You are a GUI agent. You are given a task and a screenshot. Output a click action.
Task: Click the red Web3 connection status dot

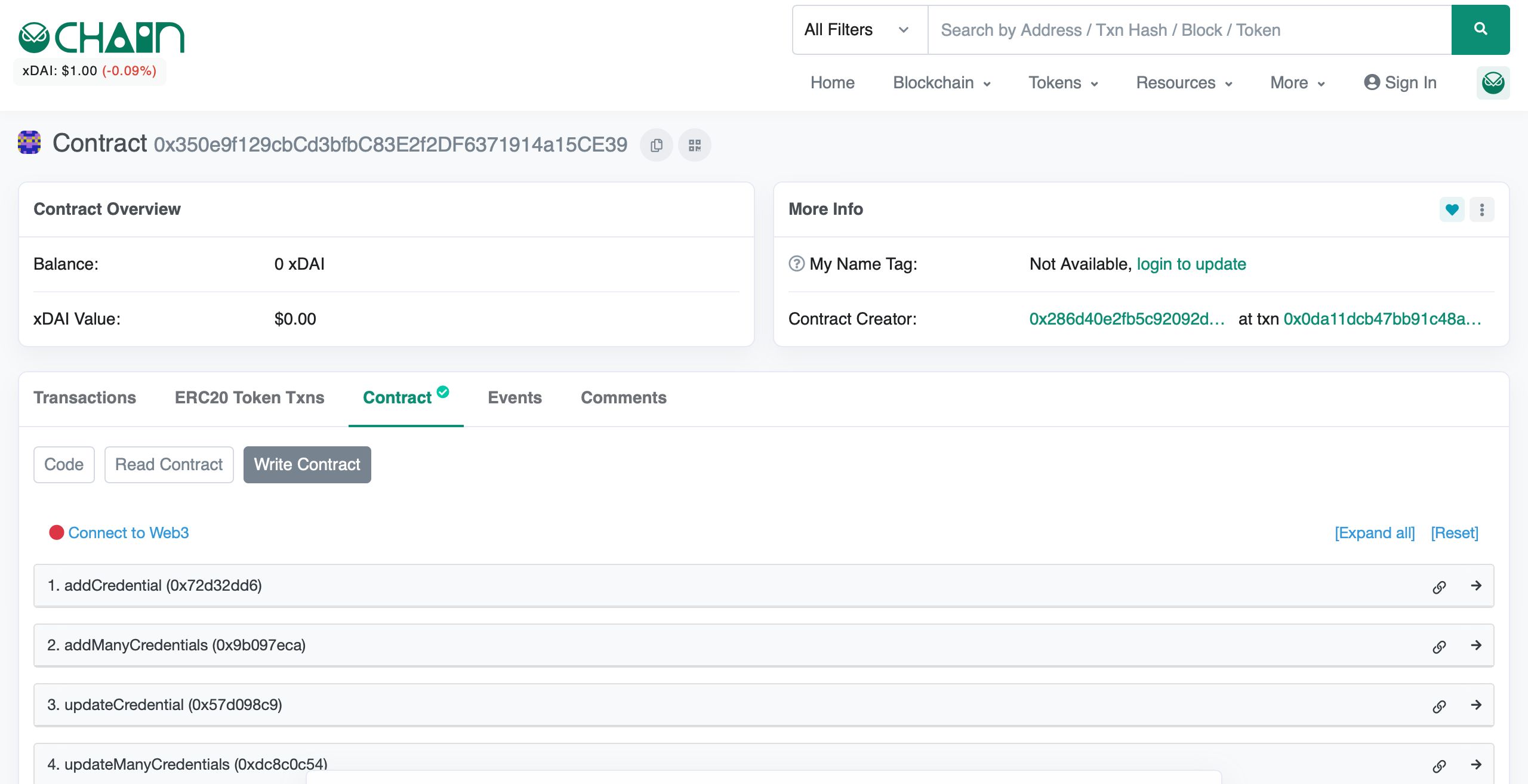click(x=57, y=532)
